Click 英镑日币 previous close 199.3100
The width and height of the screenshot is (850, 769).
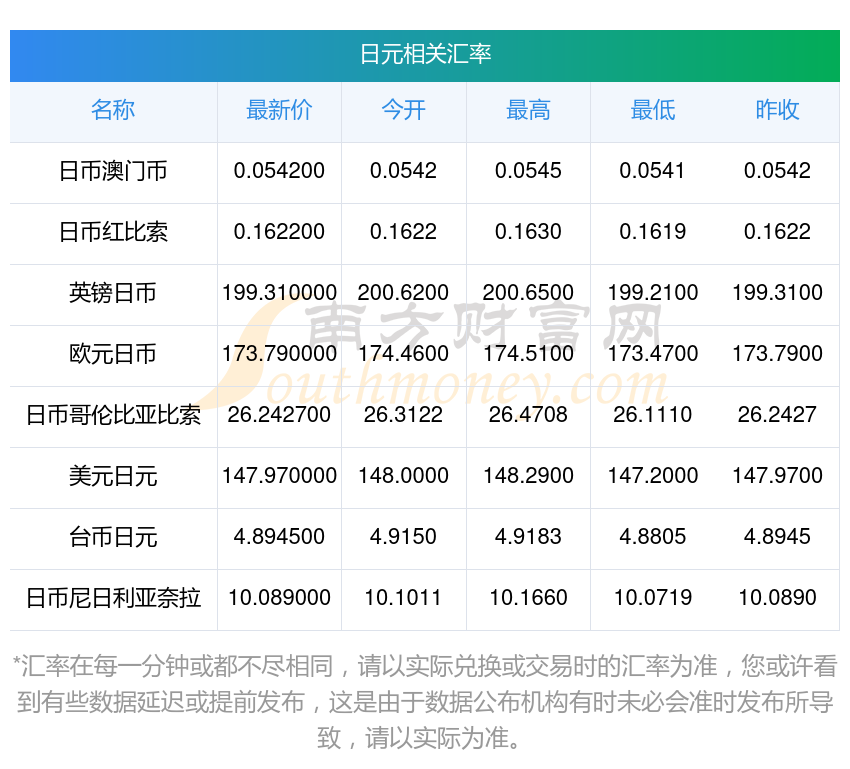[x=777, y=293]
